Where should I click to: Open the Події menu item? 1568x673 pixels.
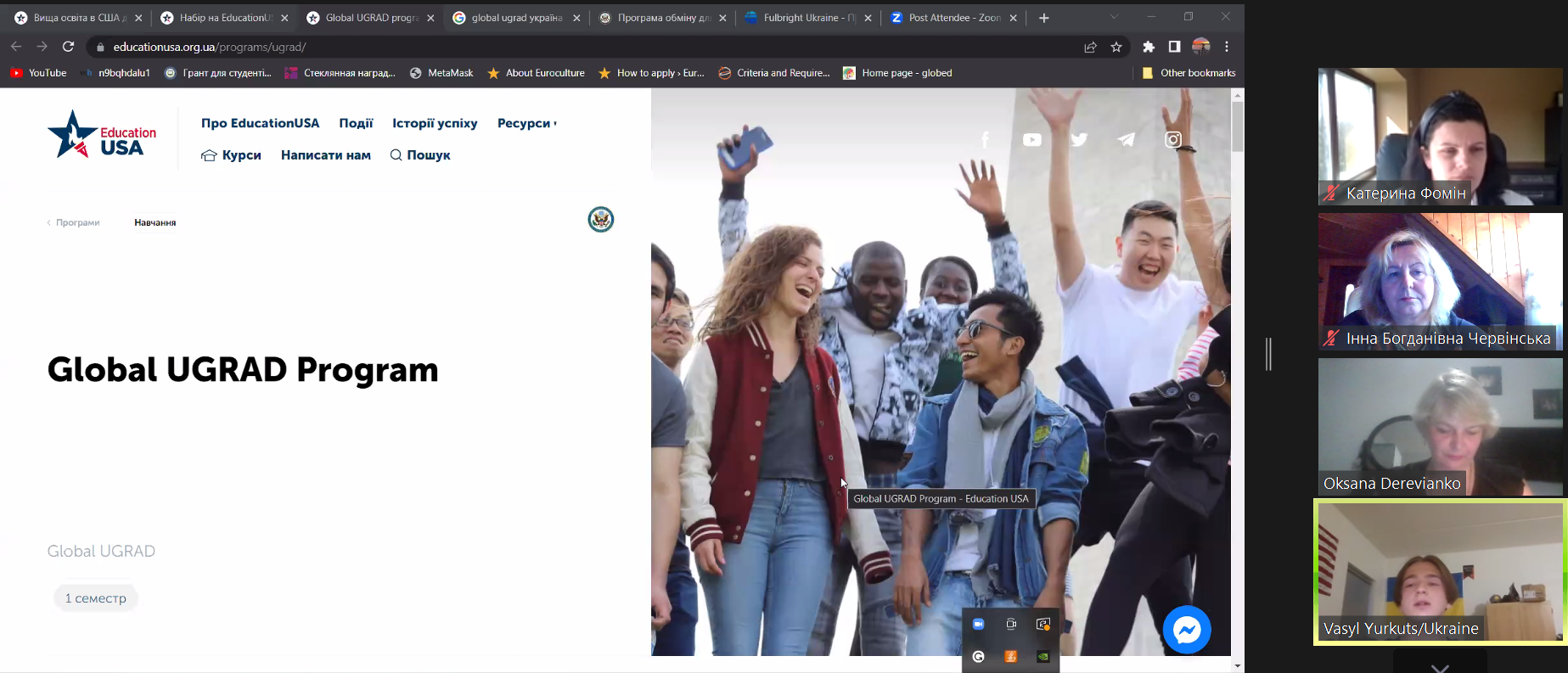coord(356,123)
